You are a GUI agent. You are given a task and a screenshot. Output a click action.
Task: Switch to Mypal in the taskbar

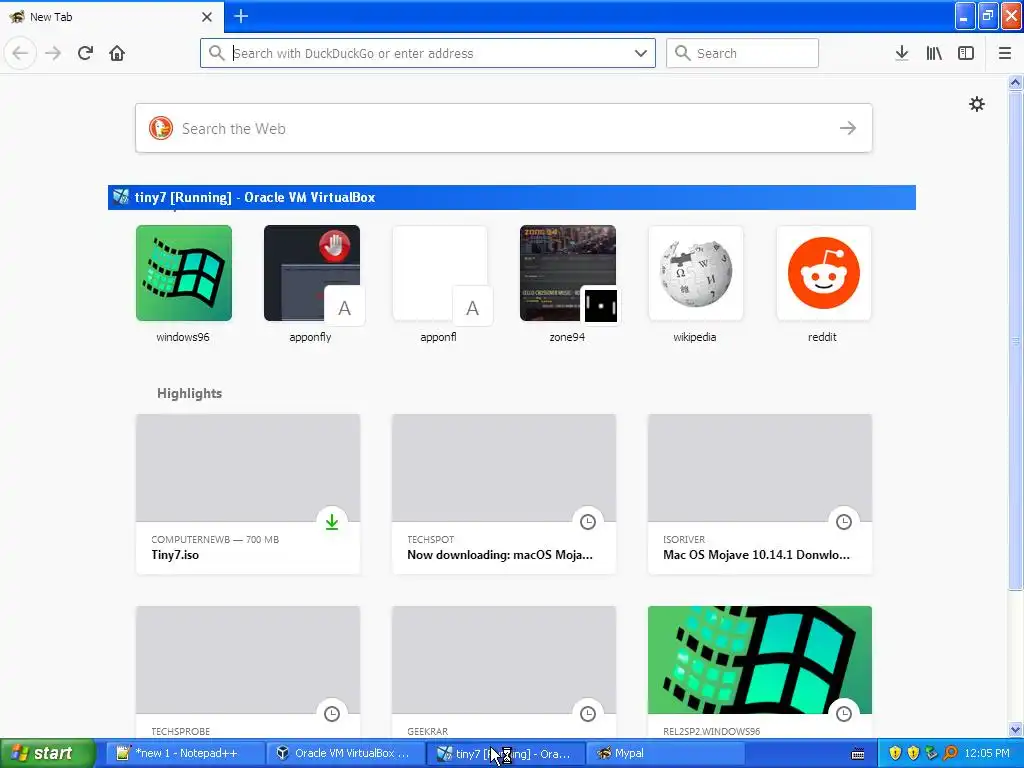(x=665, y=753)
